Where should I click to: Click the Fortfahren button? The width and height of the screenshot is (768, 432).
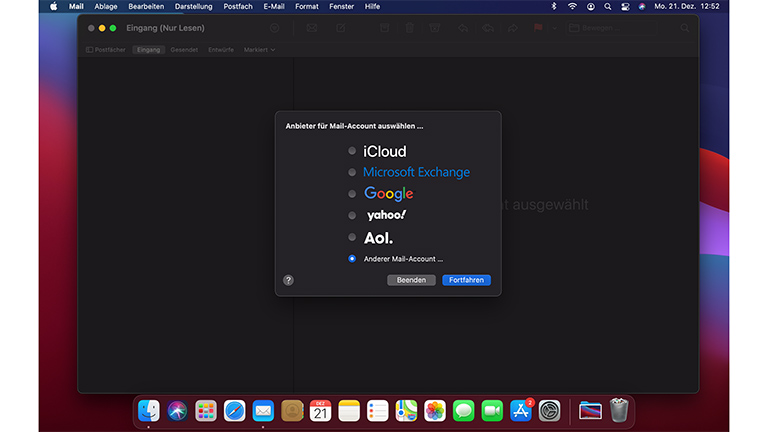466,280
